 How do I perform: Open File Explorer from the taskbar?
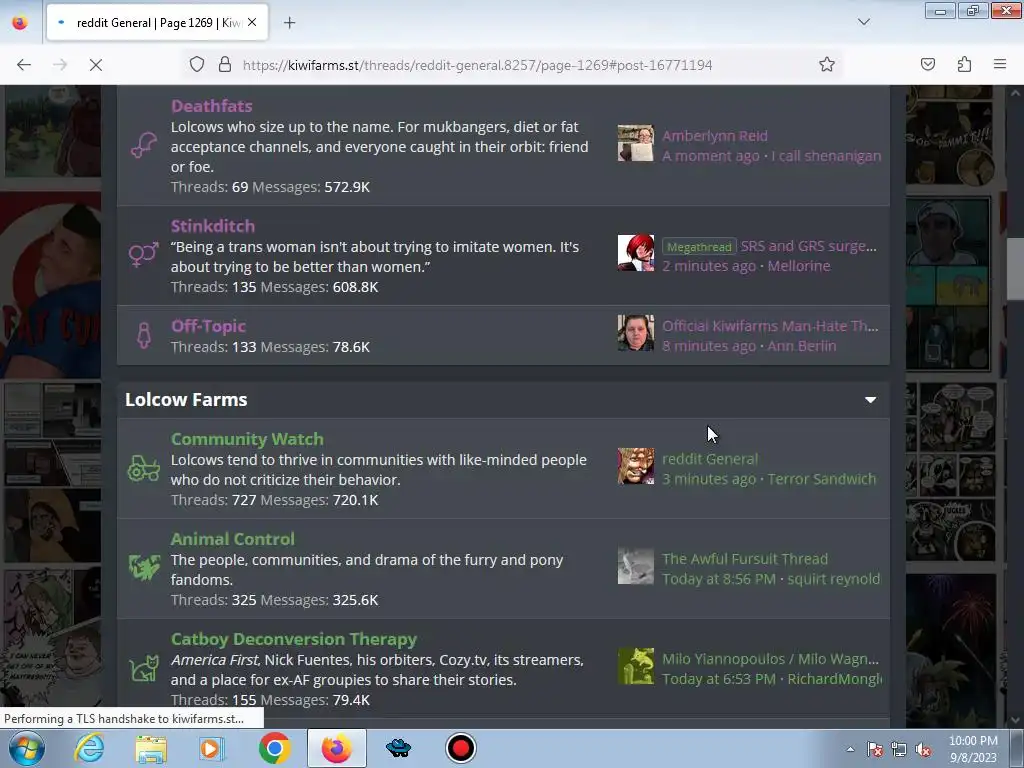151,748
